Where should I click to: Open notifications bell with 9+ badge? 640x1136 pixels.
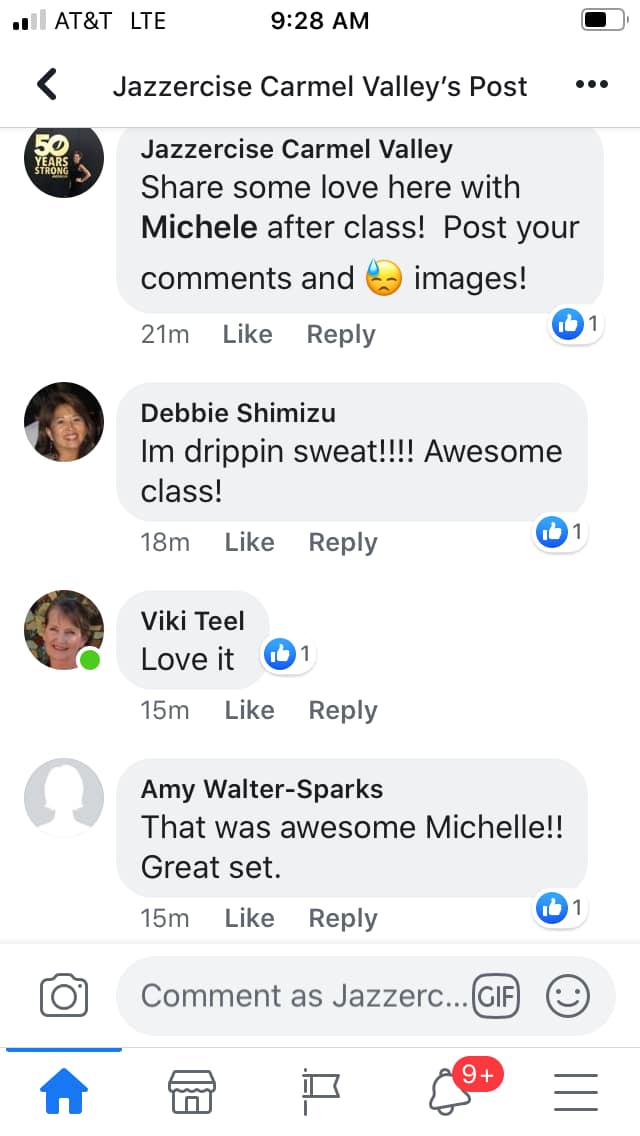tap(450, 1091)
